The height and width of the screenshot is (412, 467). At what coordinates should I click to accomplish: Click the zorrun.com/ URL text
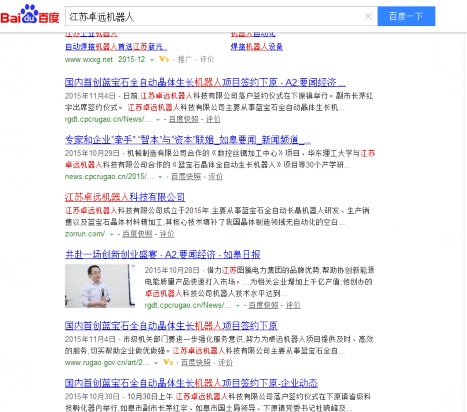click(x=85, y=234)
